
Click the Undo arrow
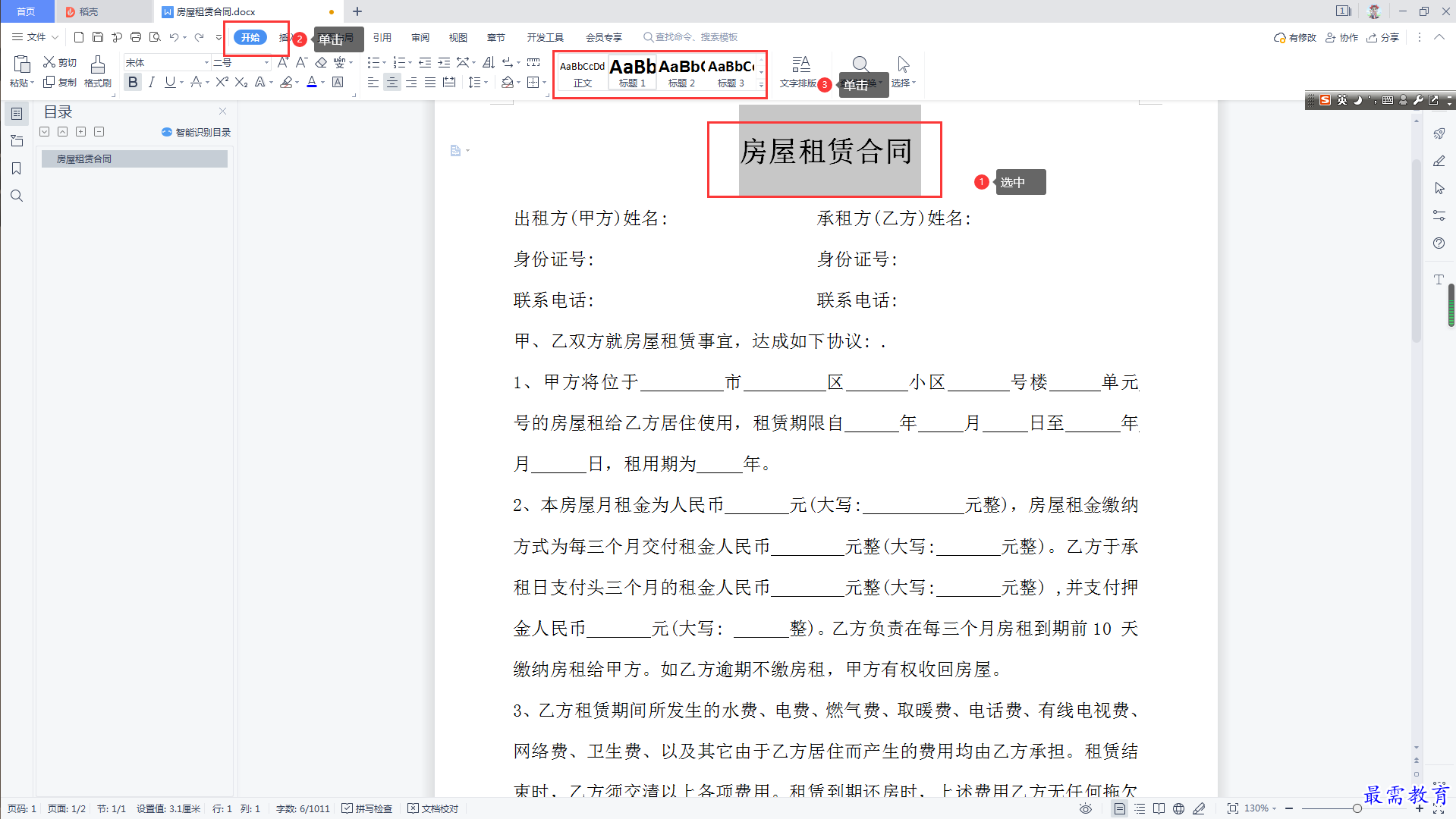pos(174,37)
